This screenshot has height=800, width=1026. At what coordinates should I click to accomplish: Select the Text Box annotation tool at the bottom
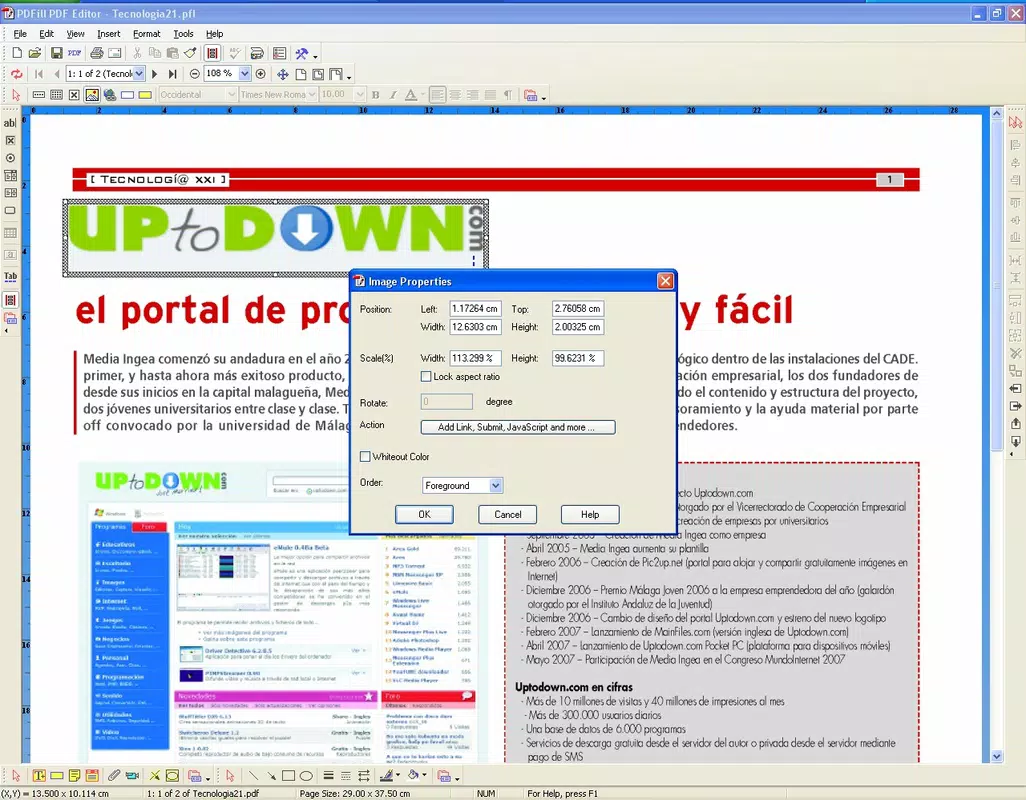pyautogui.click(x=39, y=776)
